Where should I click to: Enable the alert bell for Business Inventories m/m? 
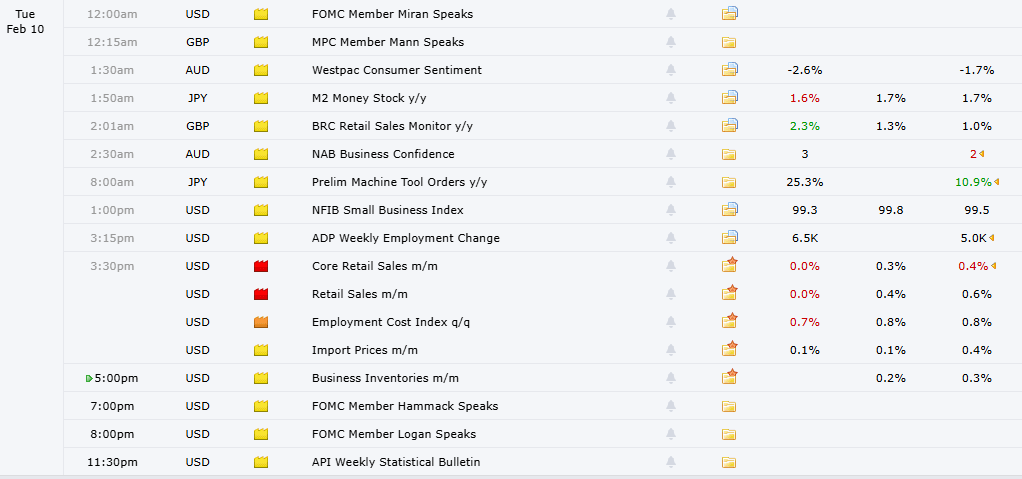(x=671, y=378)
